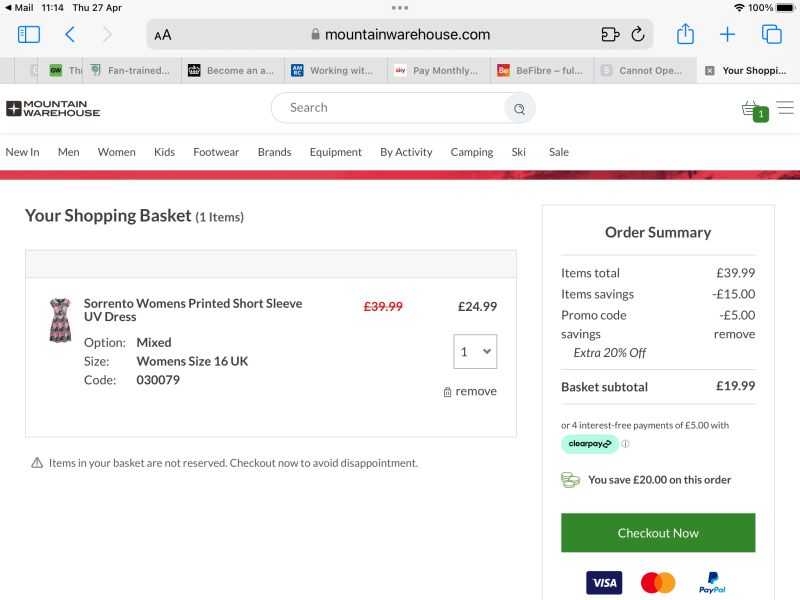Open a new Safari tab
The width and height of the screenshot is (800, 600).
(727, 35)
